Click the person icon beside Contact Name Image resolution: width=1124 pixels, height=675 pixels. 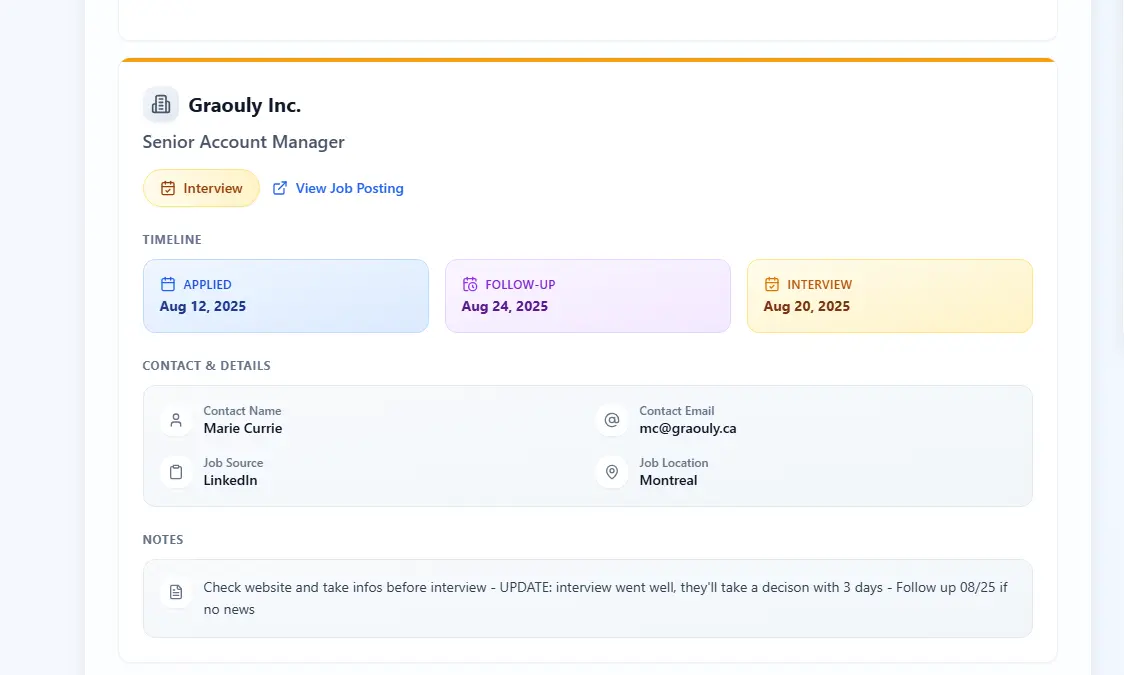176,420
